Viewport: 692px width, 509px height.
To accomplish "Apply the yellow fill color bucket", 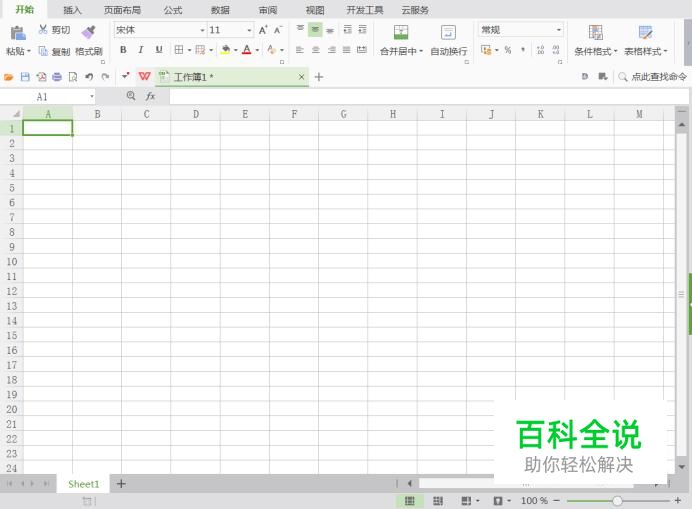I will [226, 50].
